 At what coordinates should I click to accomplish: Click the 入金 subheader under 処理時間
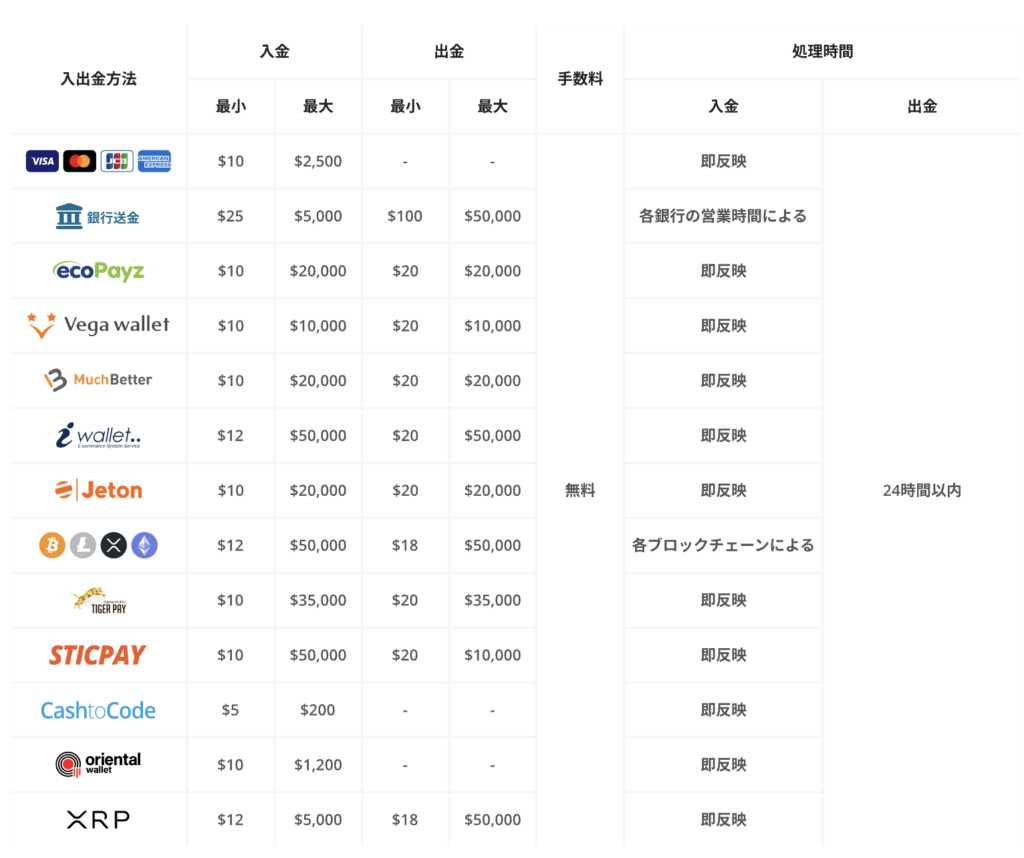(723, 106)
